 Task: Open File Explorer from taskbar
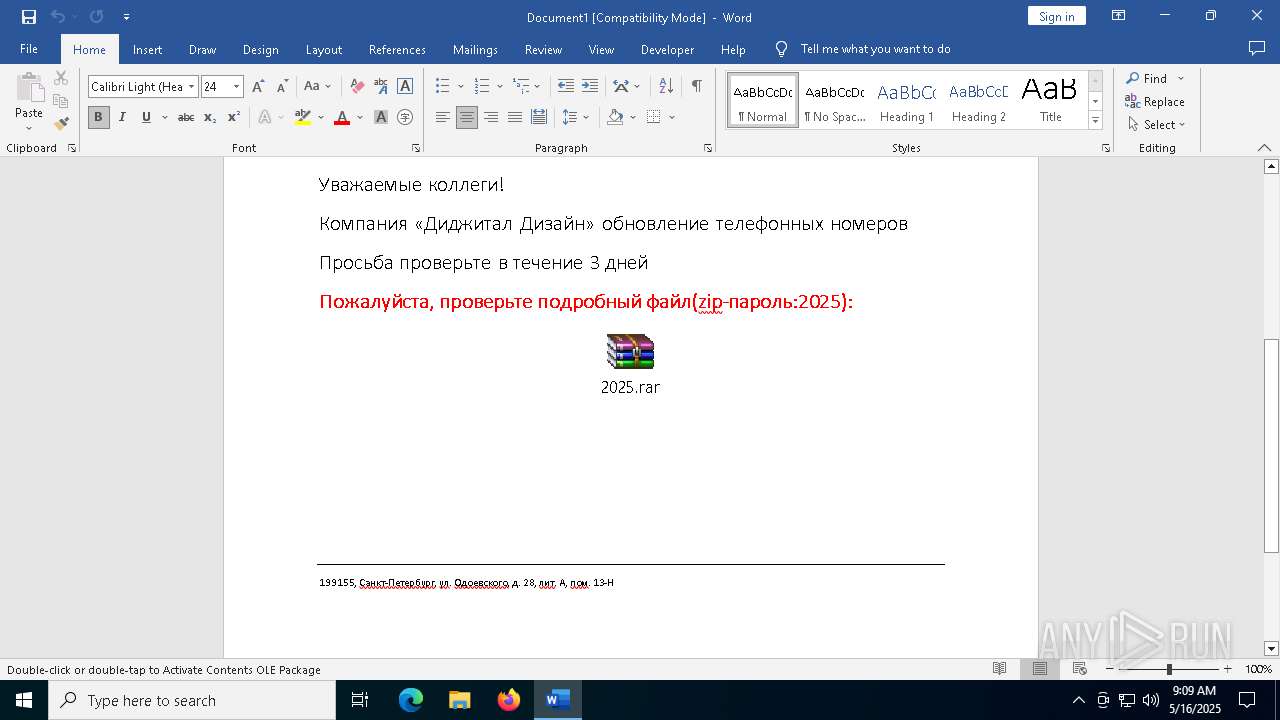(460, 700)
